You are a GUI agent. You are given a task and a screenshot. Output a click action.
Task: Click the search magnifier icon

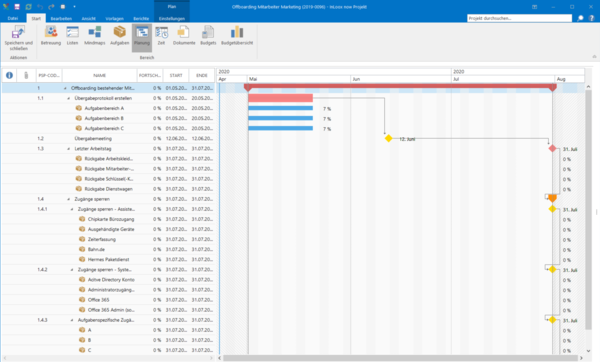click(580, 18)
